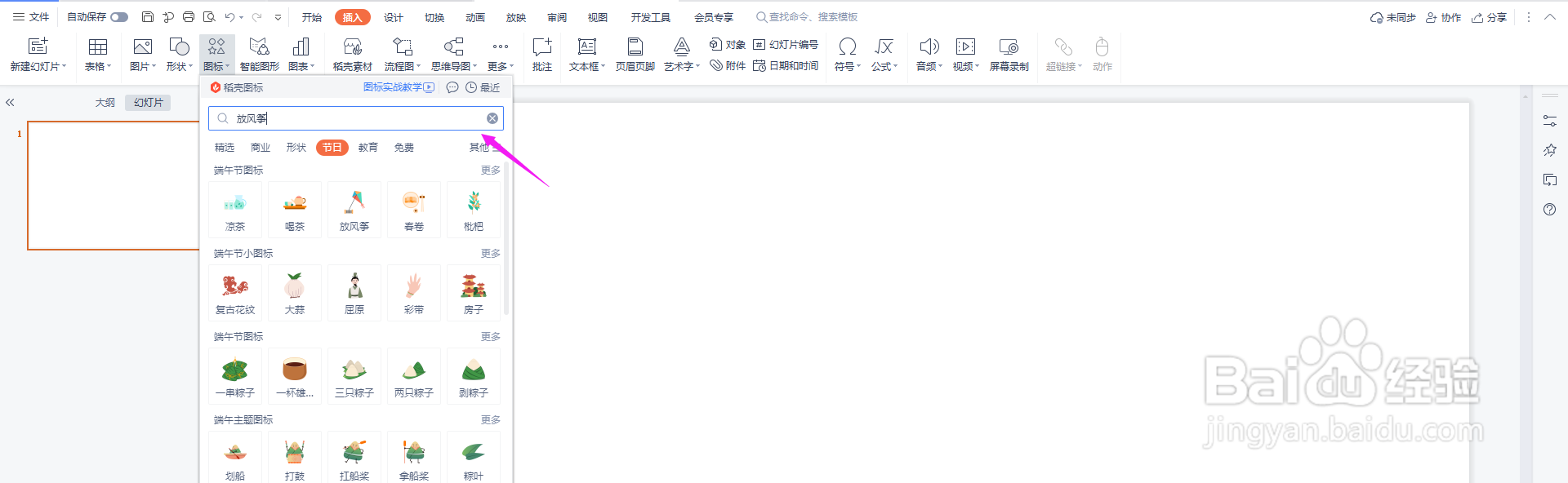Click the 协作 collaborate button
The image size is (1568, 483).
coord(1444,17)
